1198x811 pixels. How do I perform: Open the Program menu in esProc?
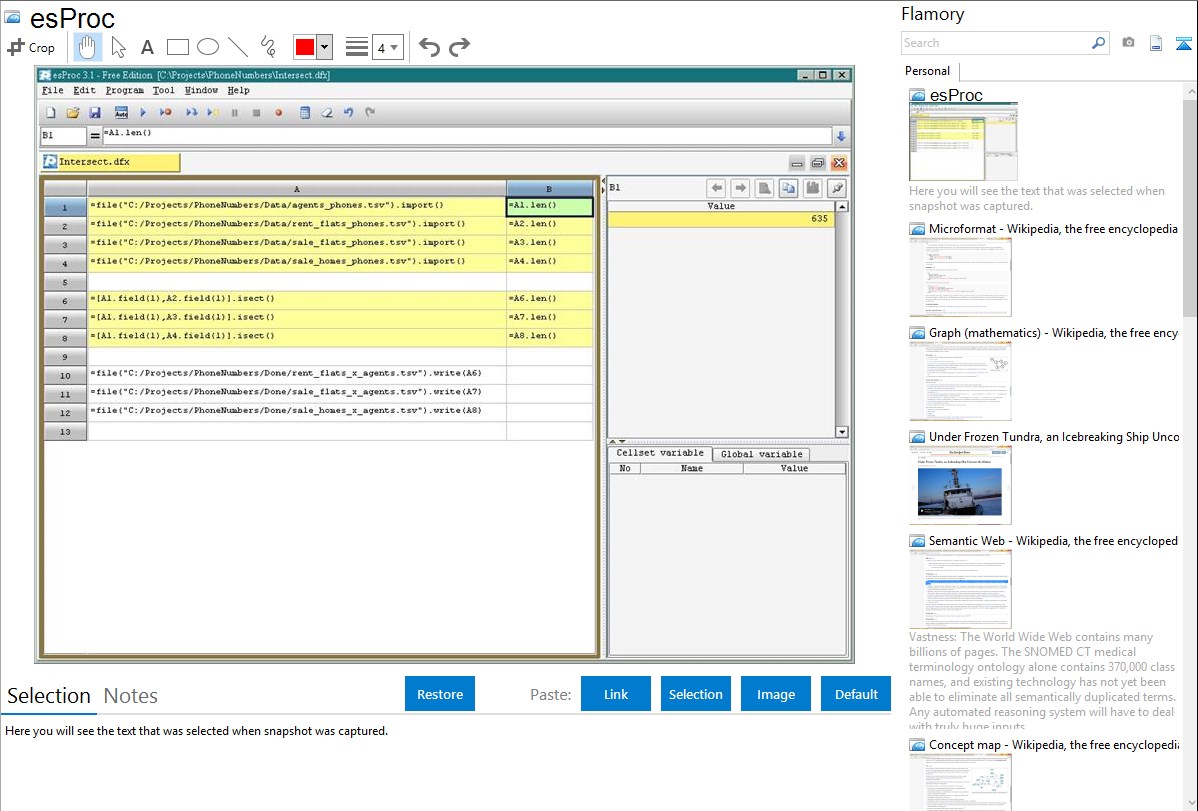124,90
